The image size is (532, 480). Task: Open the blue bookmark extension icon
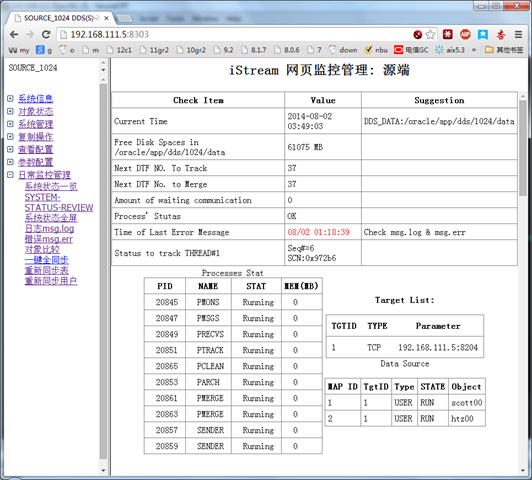click(x=483, y=34)
